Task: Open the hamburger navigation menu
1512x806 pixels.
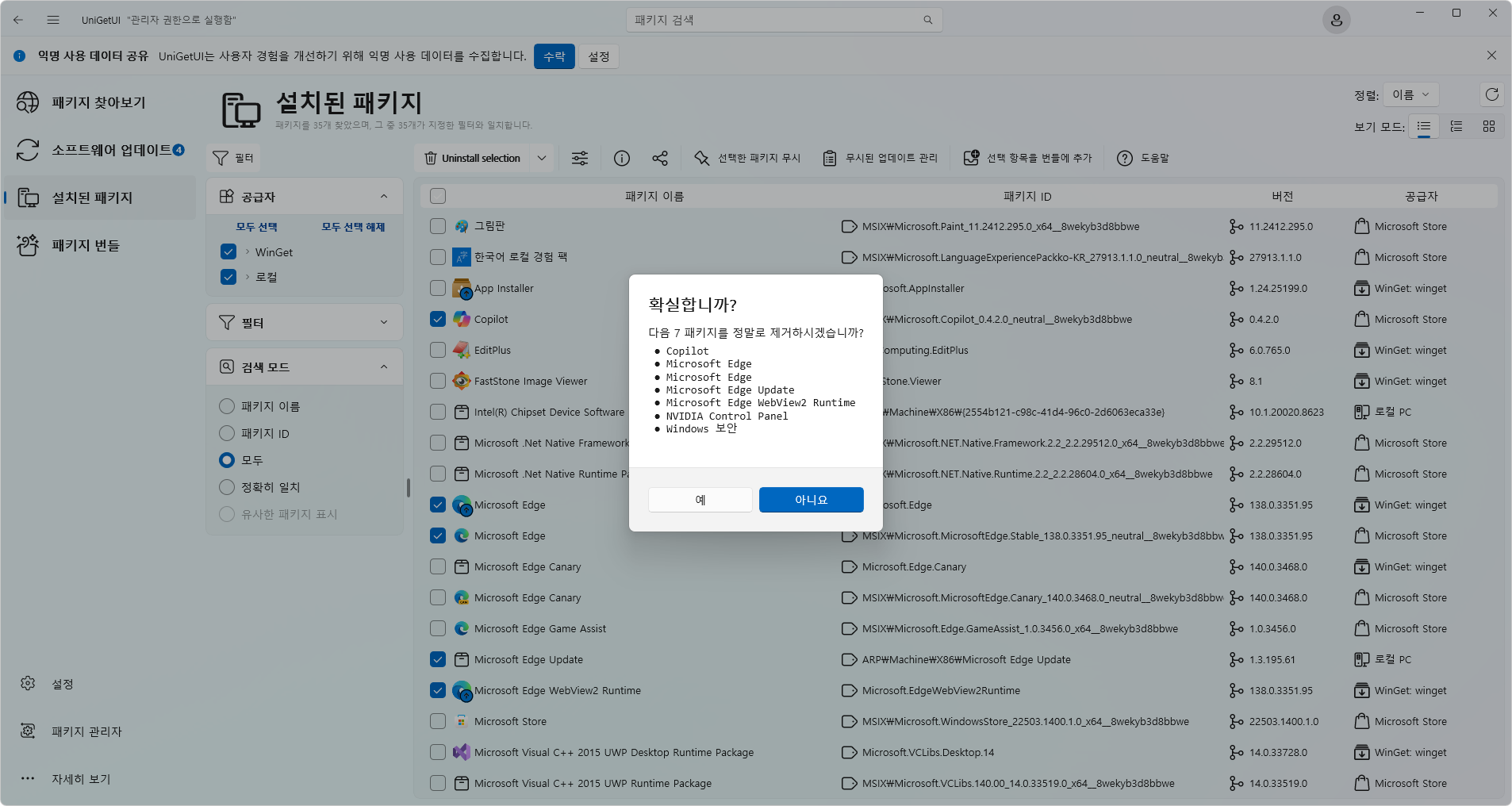Action: pyautogui.click(x=53, y=20)
